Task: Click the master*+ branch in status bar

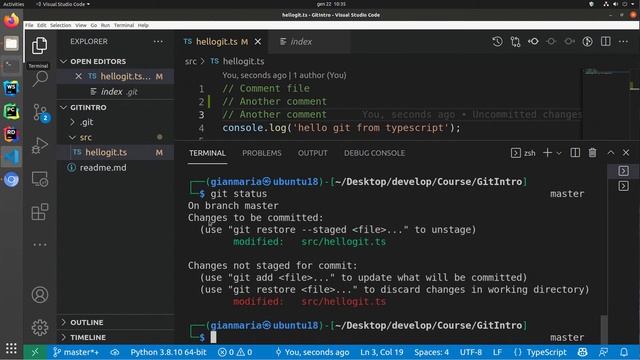Action: (76, 352)
